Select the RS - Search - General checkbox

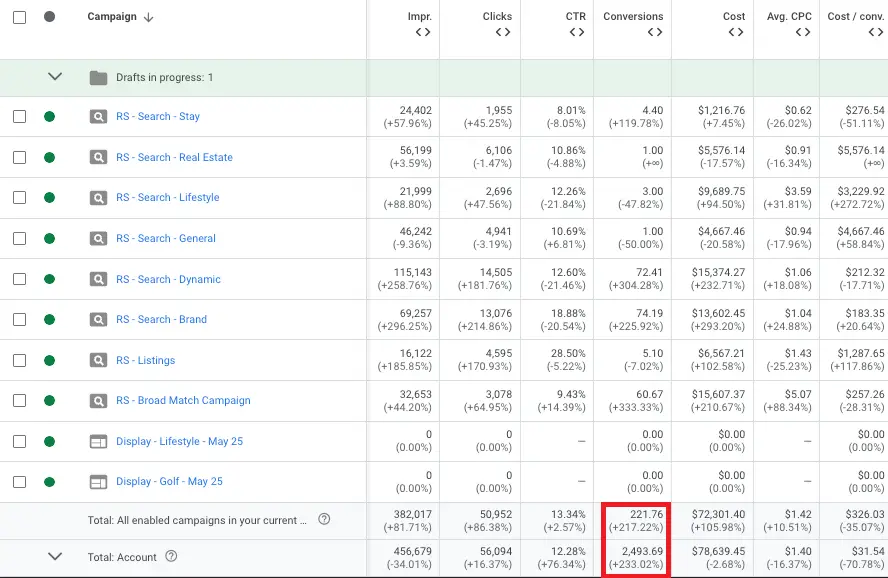[x=19, y=238]
